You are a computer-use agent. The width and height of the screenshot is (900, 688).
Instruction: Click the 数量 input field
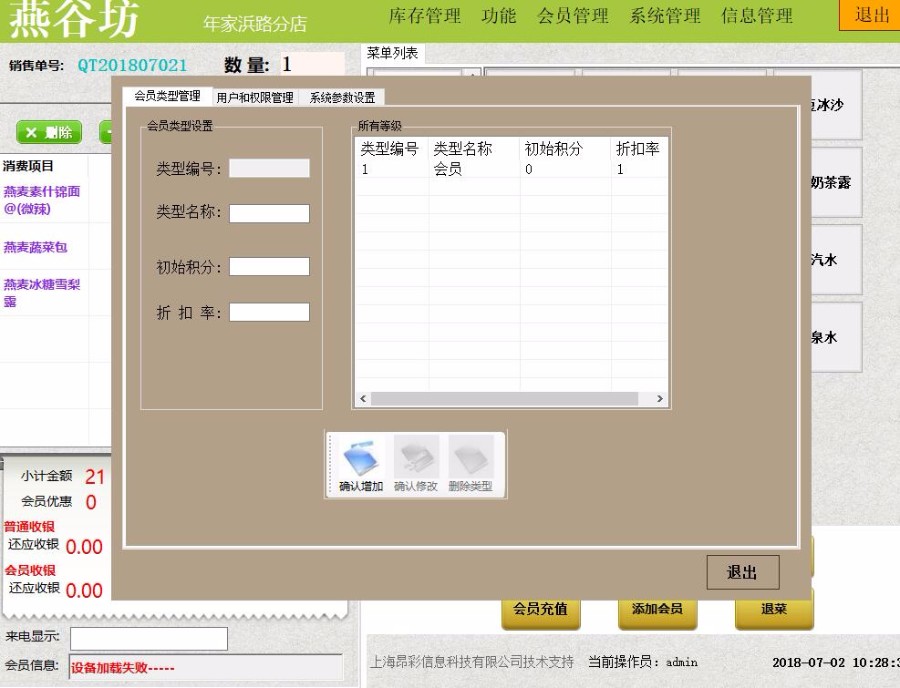point(312,64)
